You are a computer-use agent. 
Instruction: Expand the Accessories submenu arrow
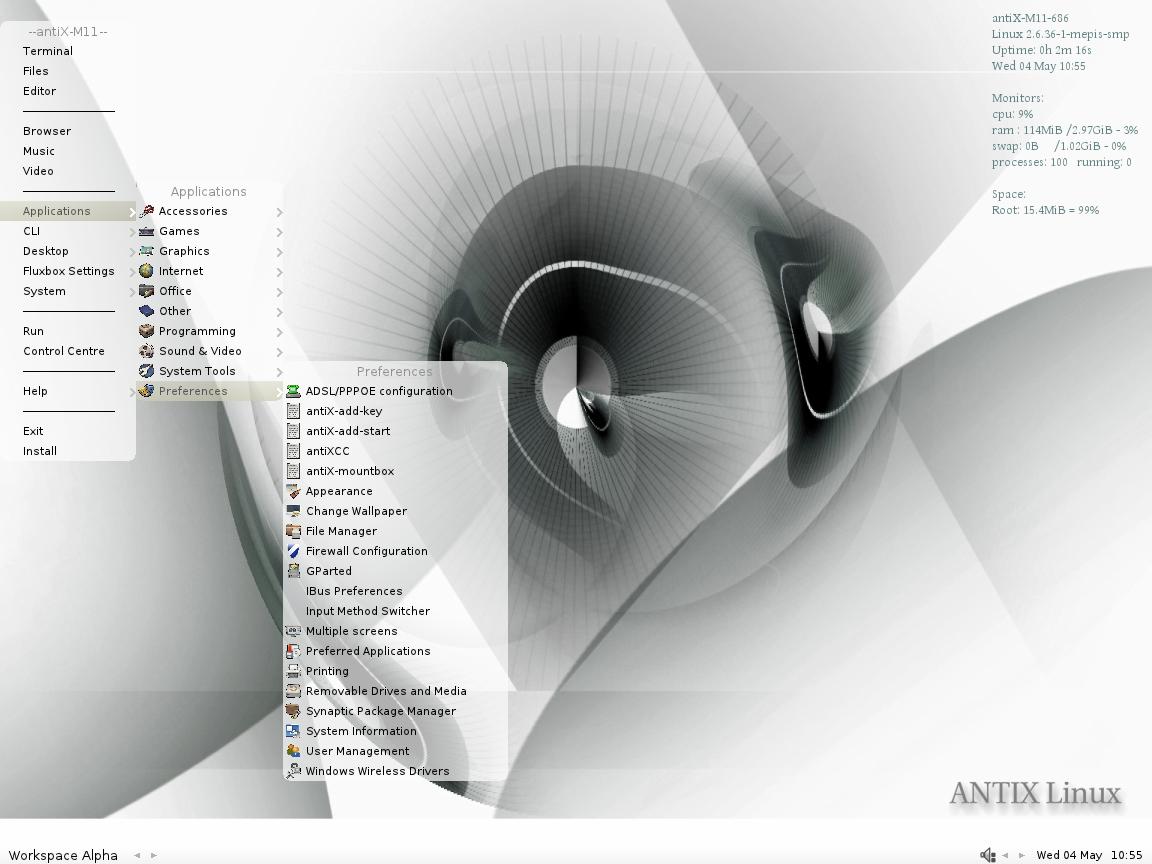279,212
